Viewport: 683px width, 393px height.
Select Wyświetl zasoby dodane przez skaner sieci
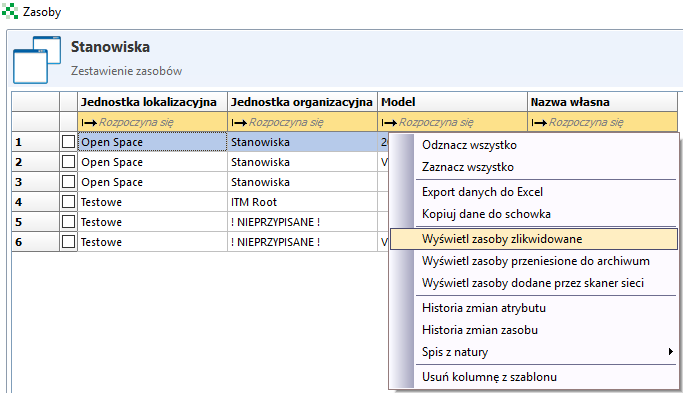pyautogui.click(x=534, y=283)
